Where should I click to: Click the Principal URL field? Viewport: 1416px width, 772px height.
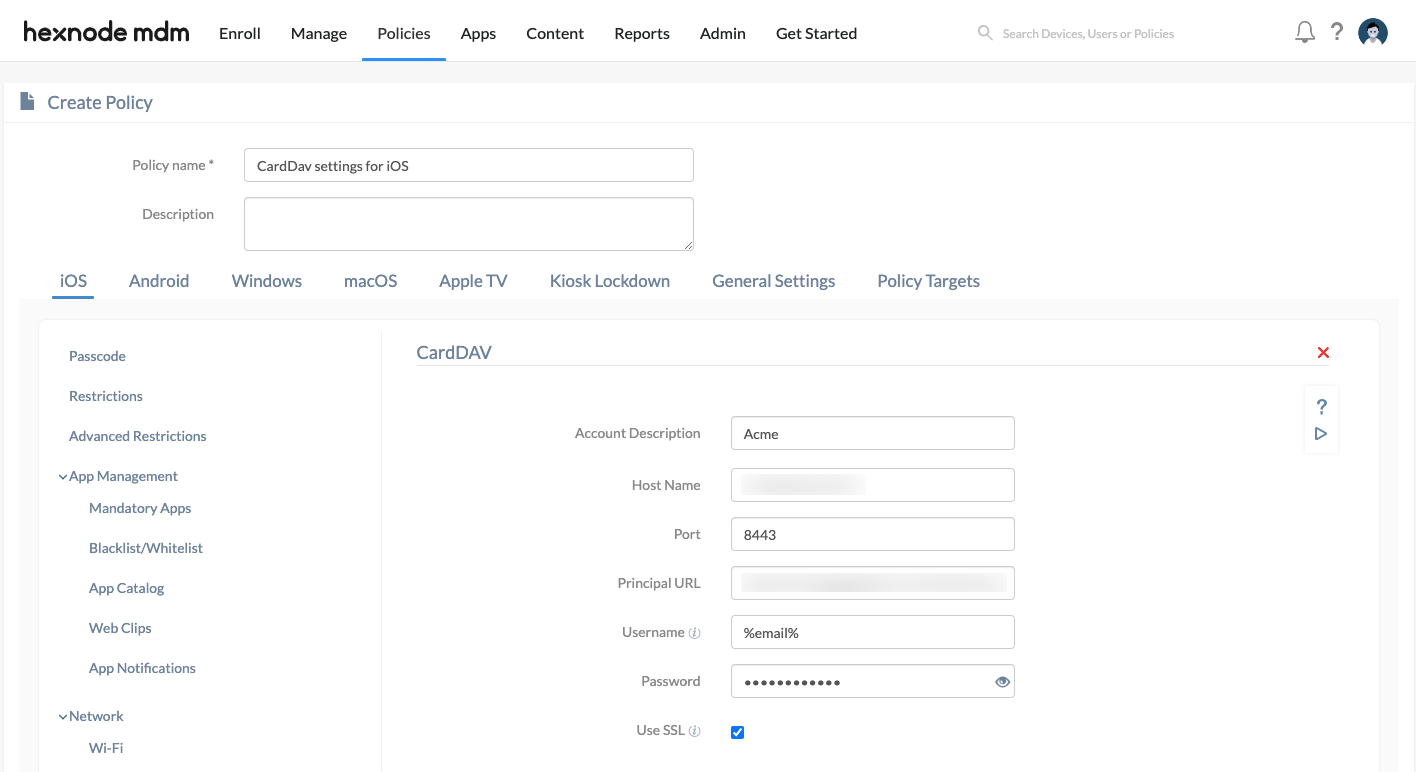pos(873,583)
